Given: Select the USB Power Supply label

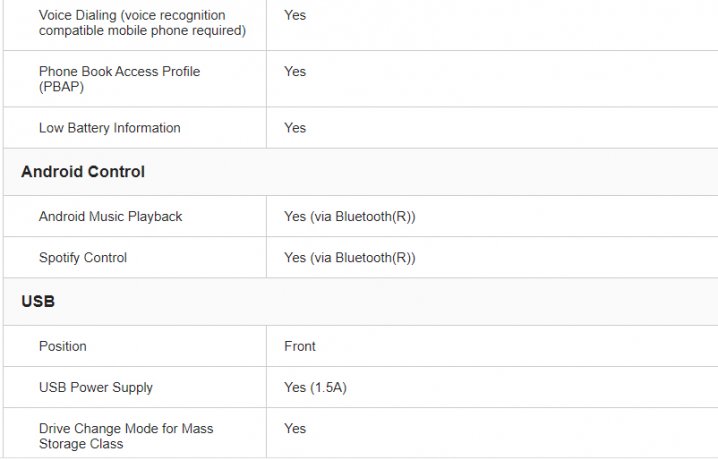Looking at the screenshot, I should [96, 387].
